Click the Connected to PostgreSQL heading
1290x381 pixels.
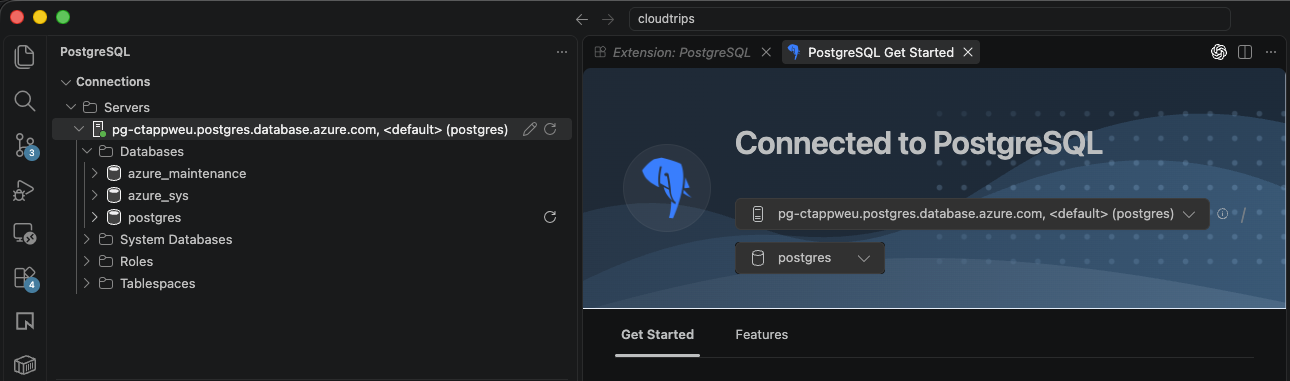pyautogui.click(x=918, y=143)
